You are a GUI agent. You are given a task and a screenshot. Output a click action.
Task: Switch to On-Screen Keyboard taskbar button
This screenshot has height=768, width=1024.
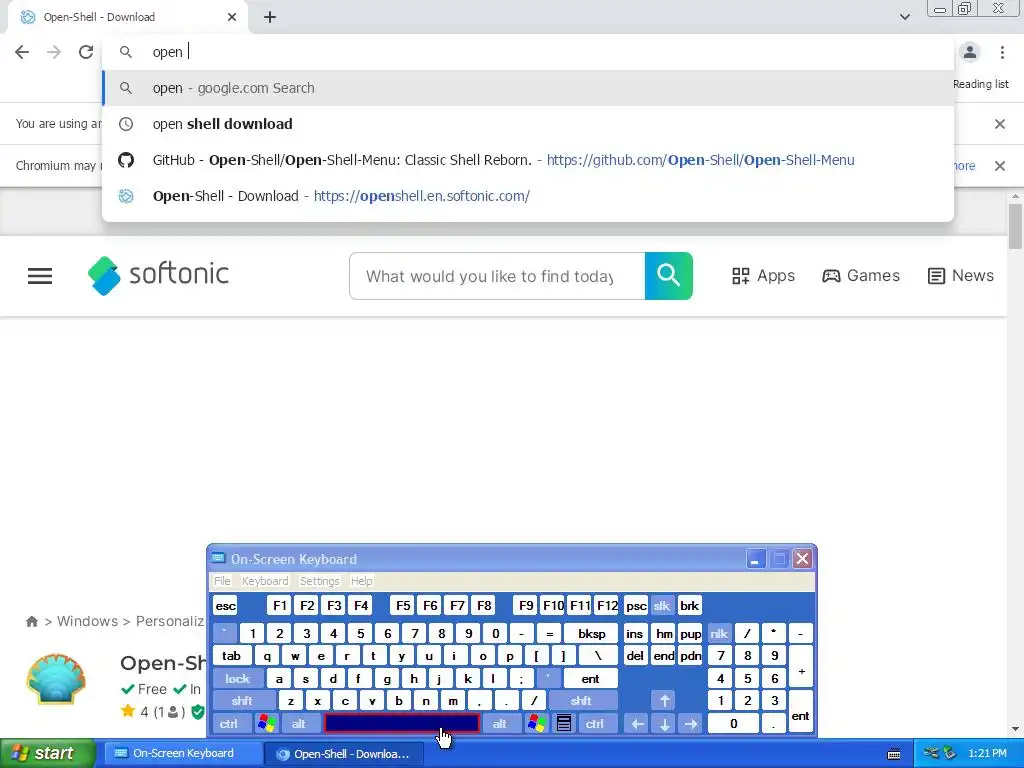point(184,753)
